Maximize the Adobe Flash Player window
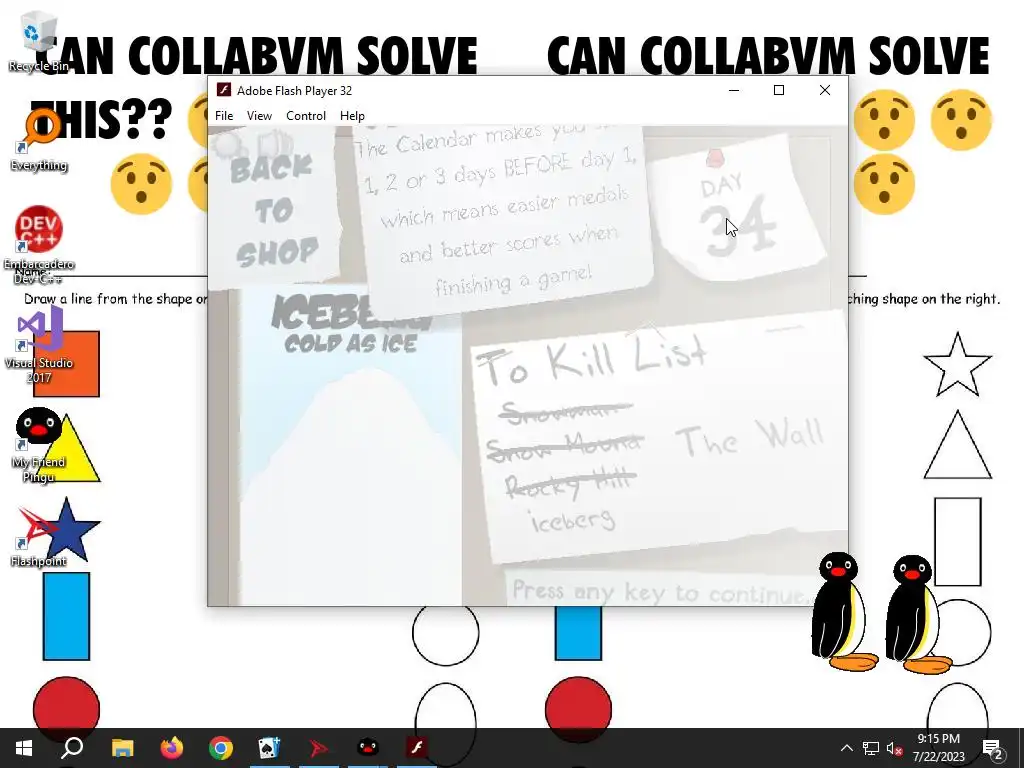 coord(778,90)
